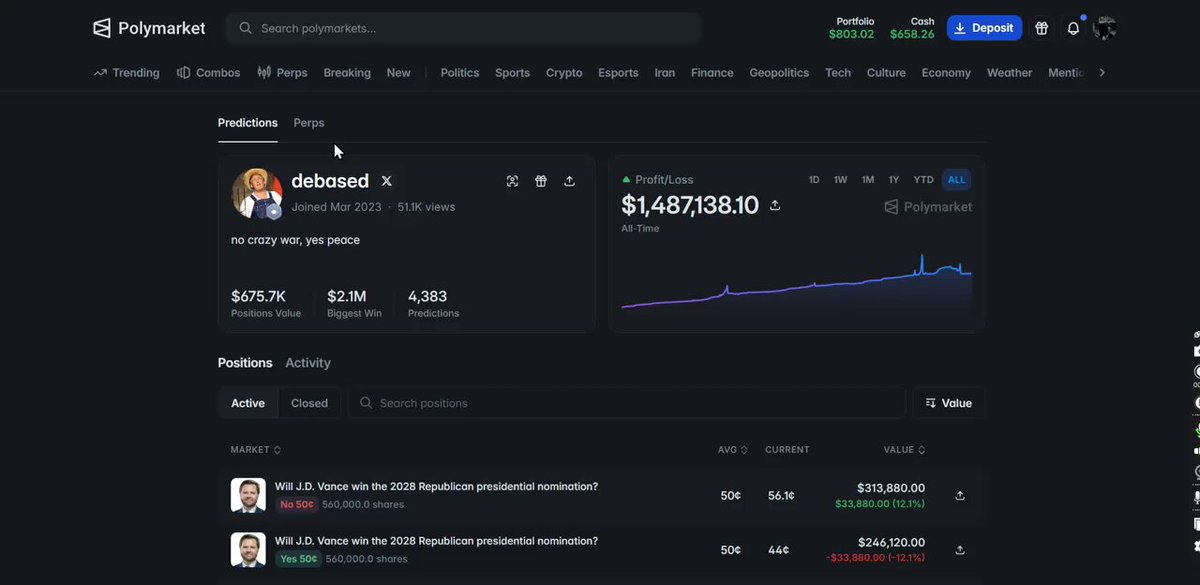
Task: Open the Perps category in top navigation
Action: point(282,73)
